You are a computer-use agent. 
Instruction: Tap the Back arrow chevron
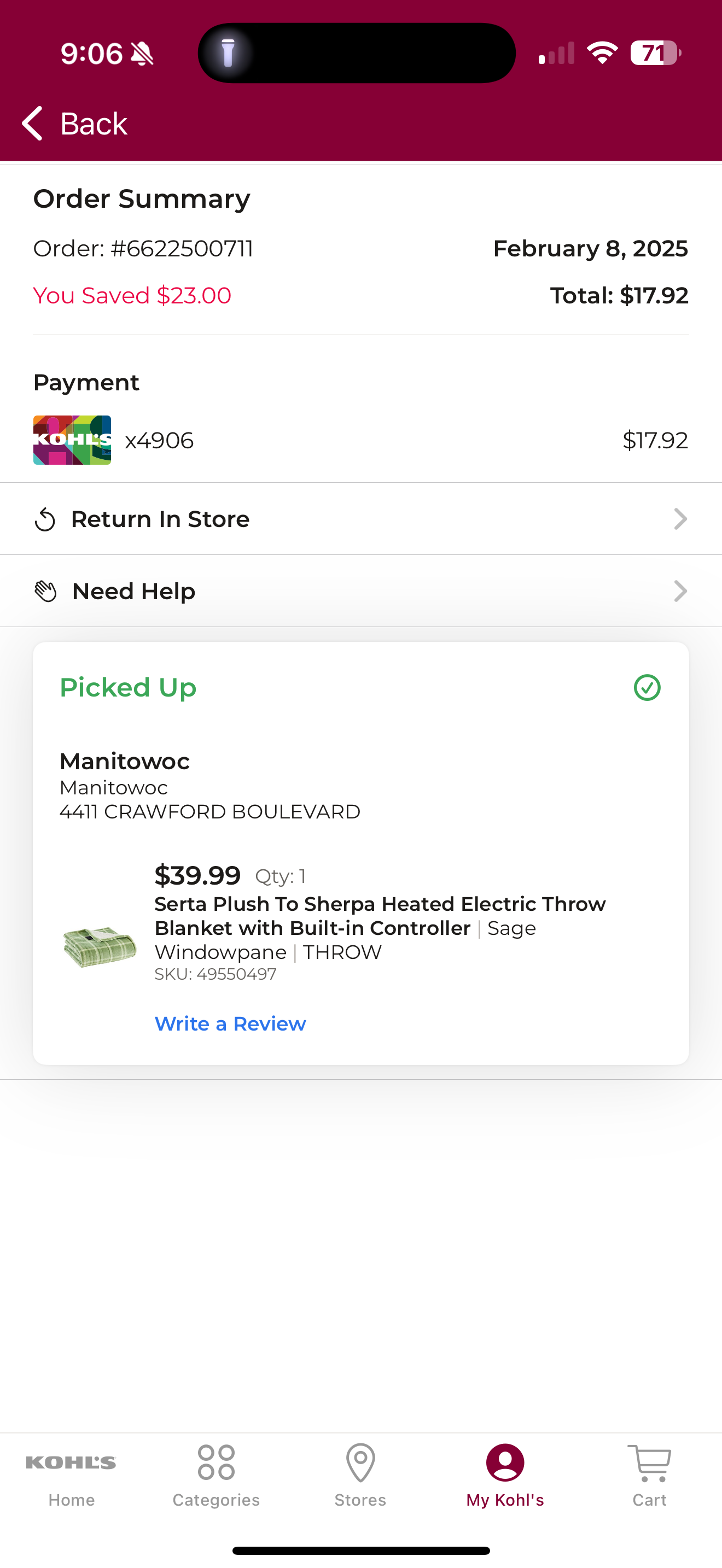tap(32, 124)
